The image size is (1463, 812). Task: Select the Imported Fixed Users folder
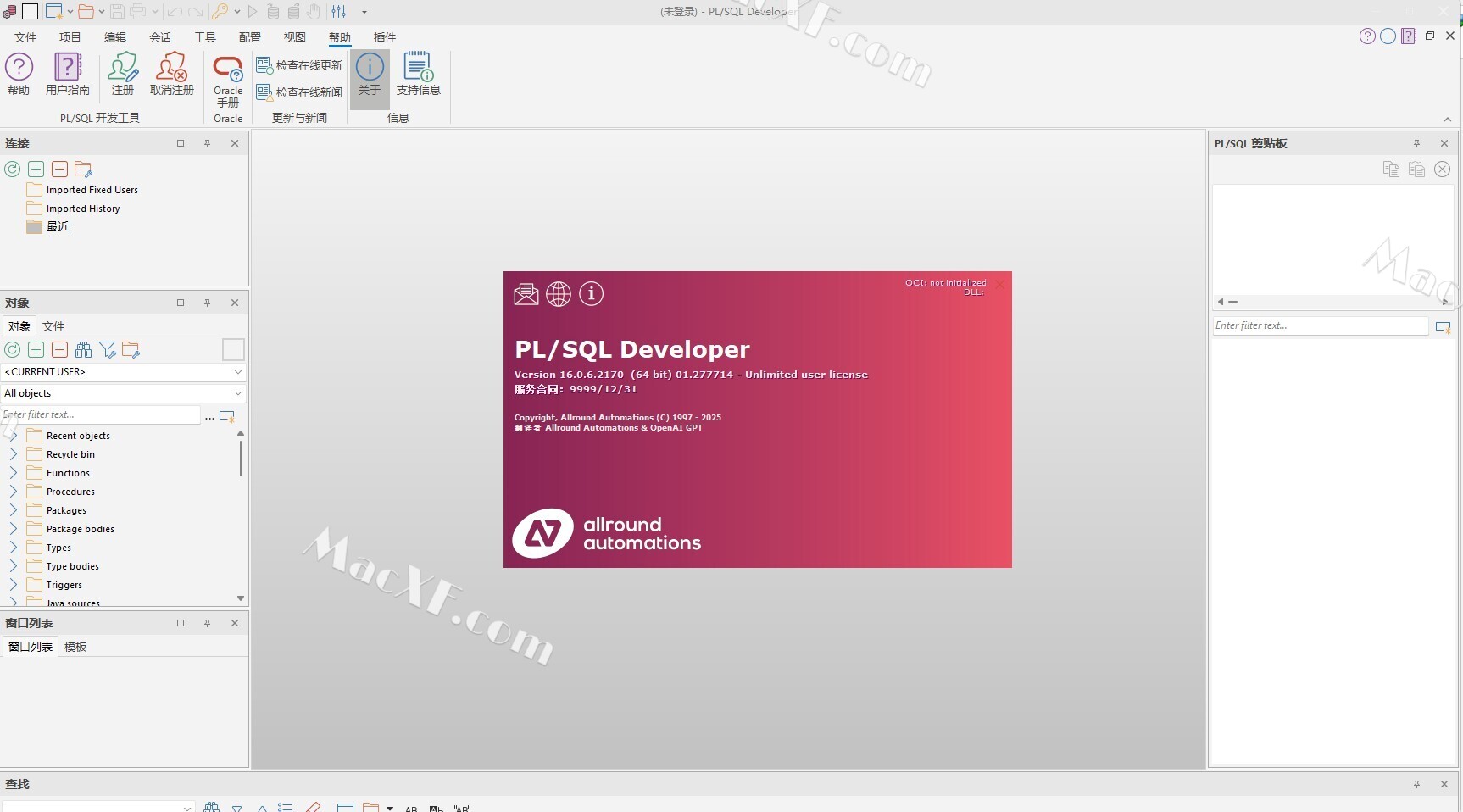tap(82, 190)
